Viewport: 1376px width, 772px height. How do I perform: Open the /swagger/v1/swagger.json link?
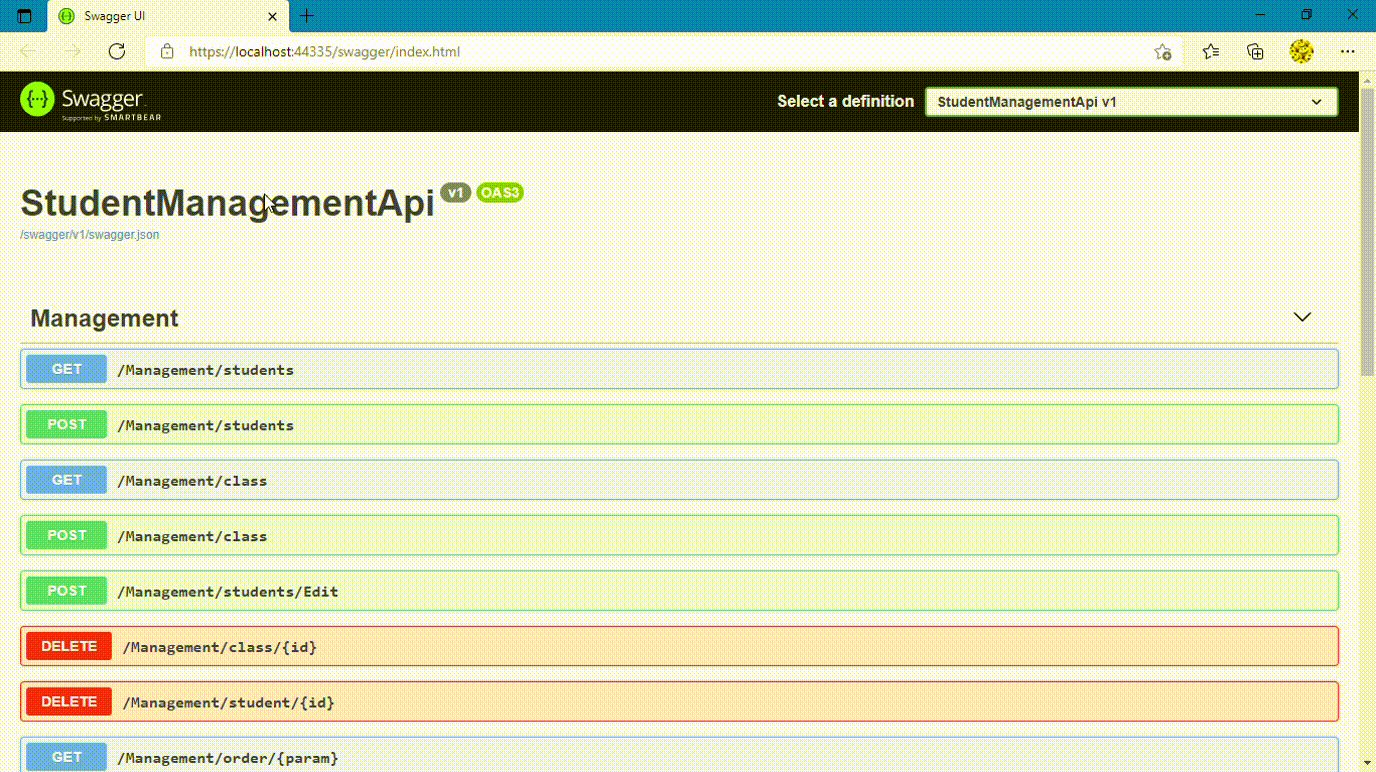click(90, 235)
